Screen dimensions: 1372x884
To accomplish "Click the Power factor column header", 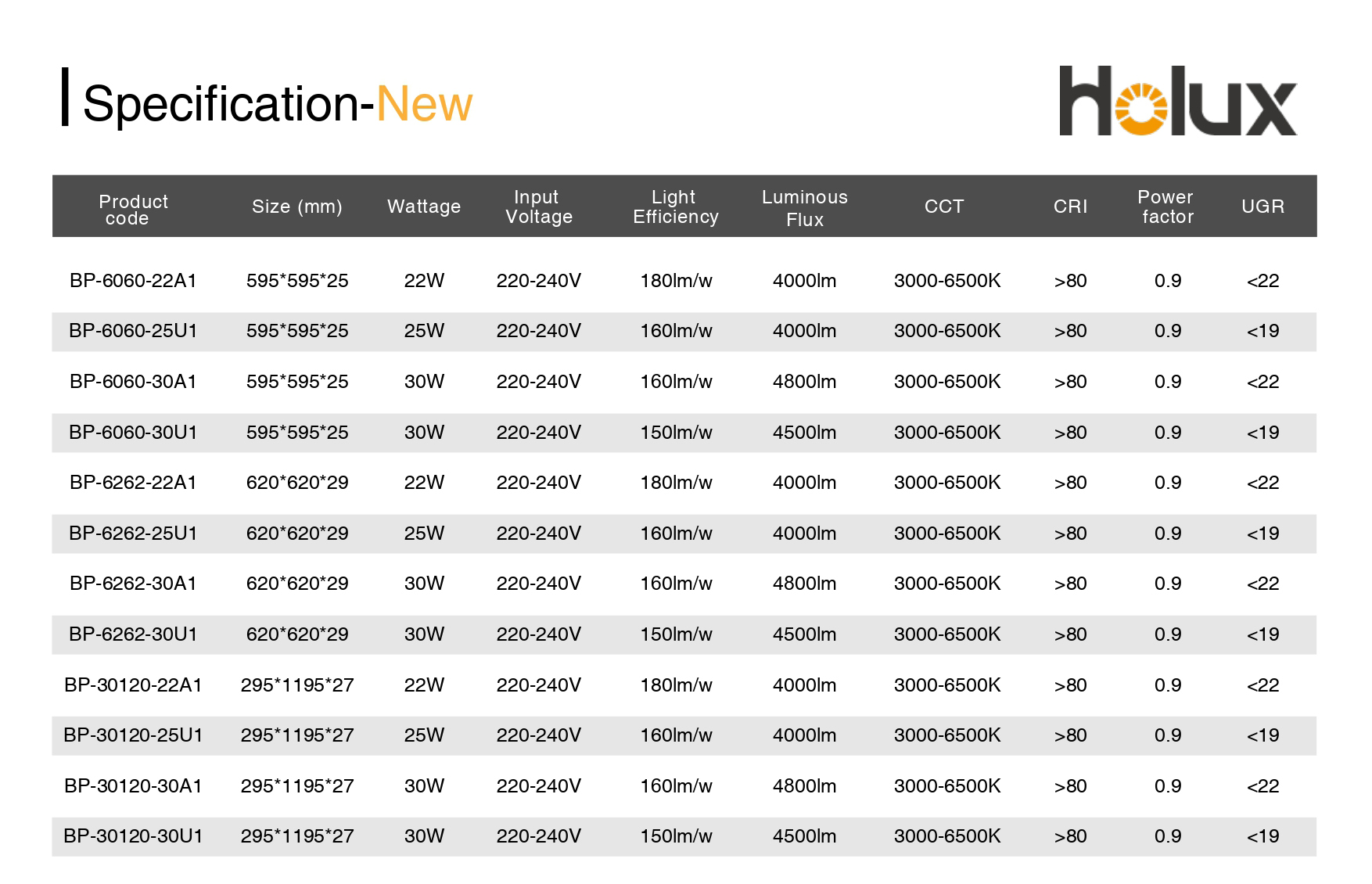I will (1166, 207).
